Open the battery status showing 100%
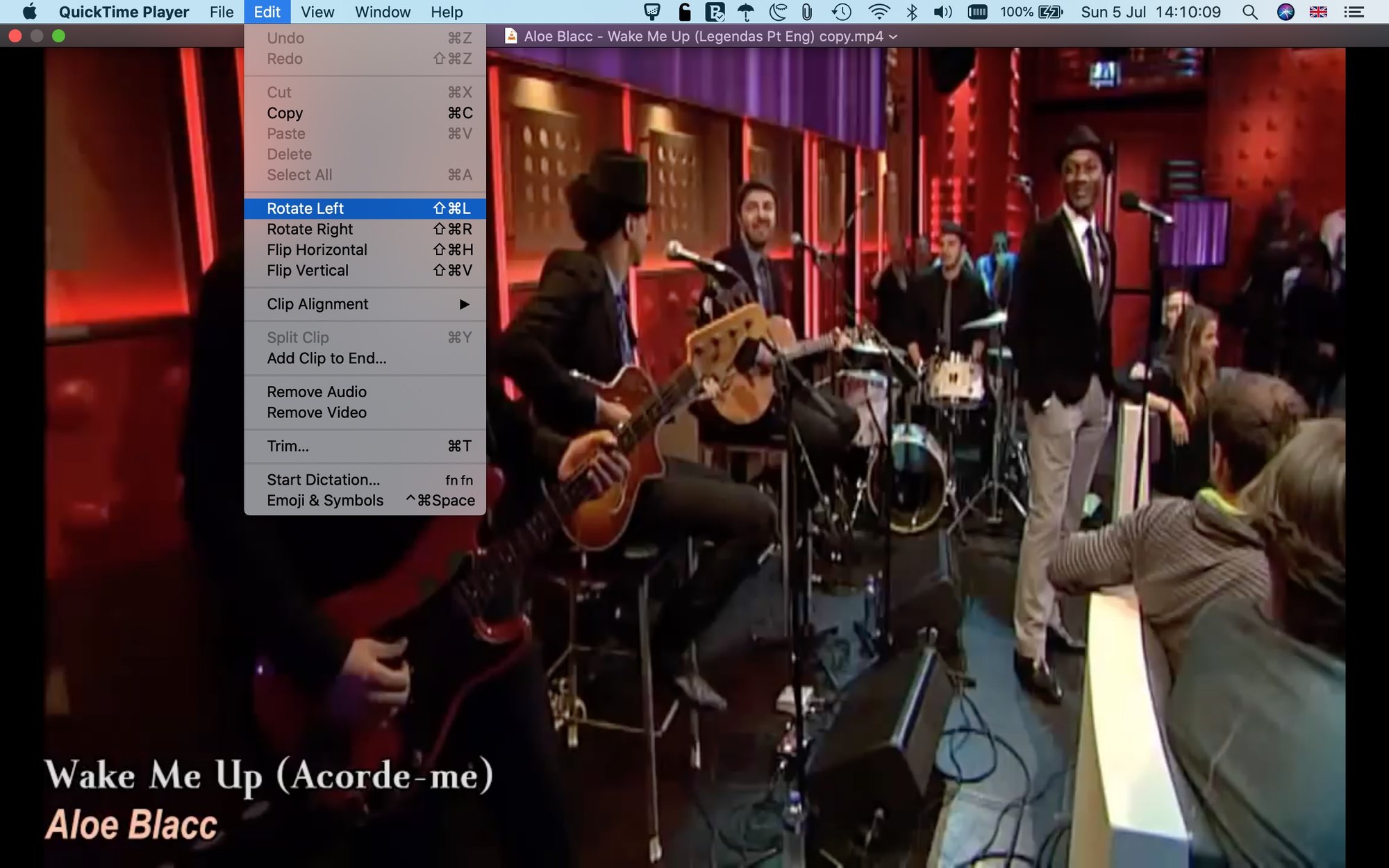1389x868 pixels. pos(1031,12)
